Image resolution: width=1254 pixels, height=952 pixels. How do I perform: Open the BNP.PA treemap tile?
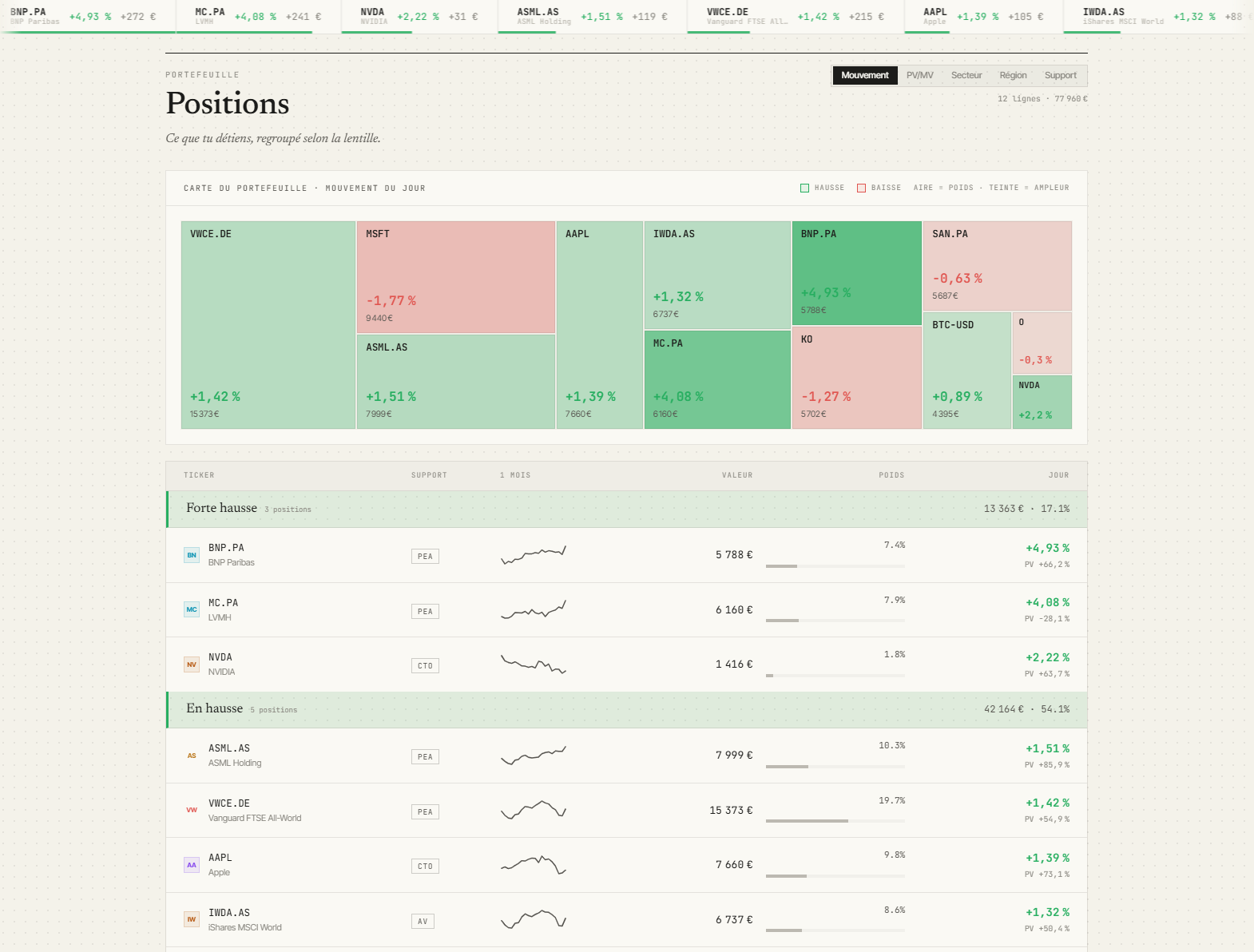(x=857, y=273)
